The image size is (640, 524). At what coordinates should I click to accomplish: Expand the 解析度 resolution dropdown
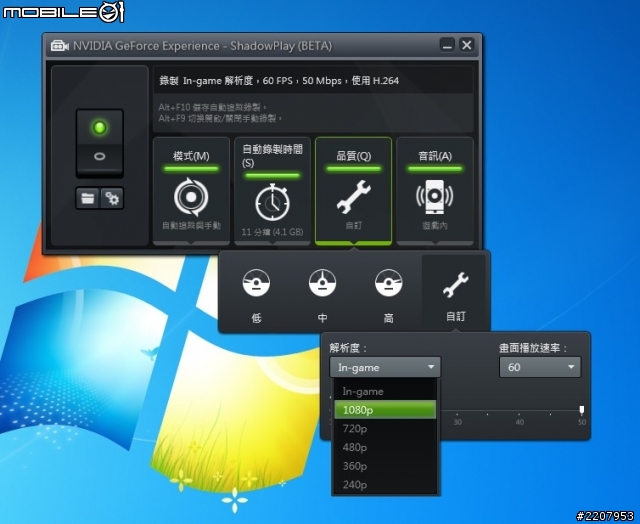[x=385, y=367]
